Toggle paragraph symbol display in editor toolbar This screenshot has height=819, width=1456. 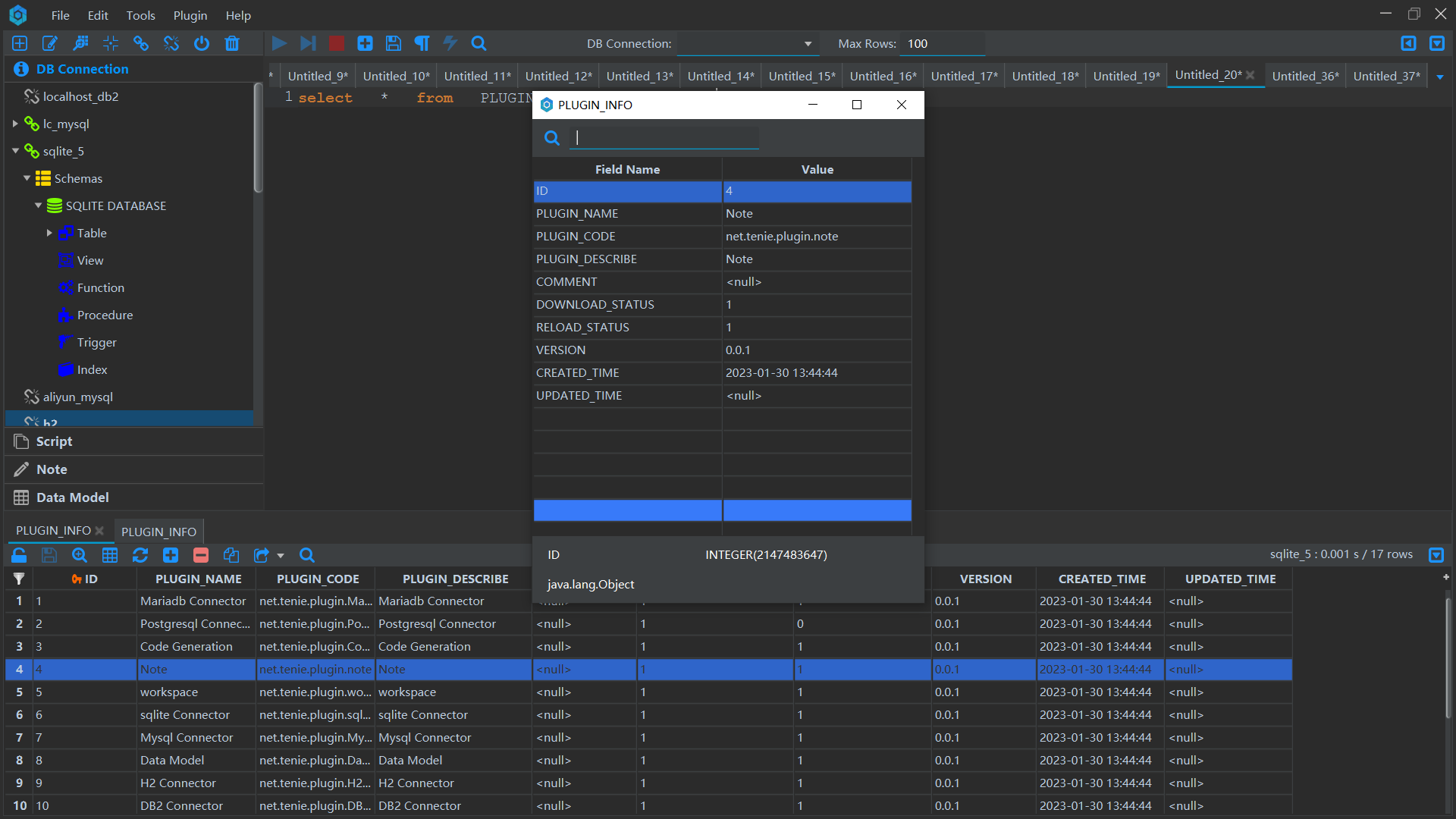pyautogui.click(x=422, y=43)
